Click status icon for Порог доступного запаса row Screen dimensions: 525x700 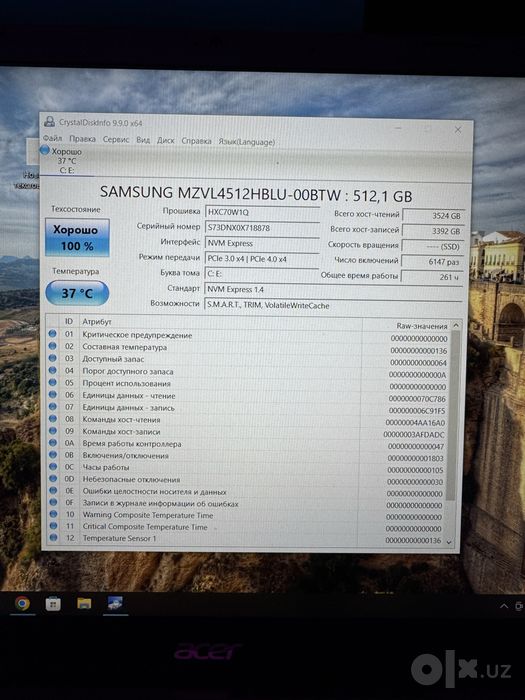click(x=52, y=370)
